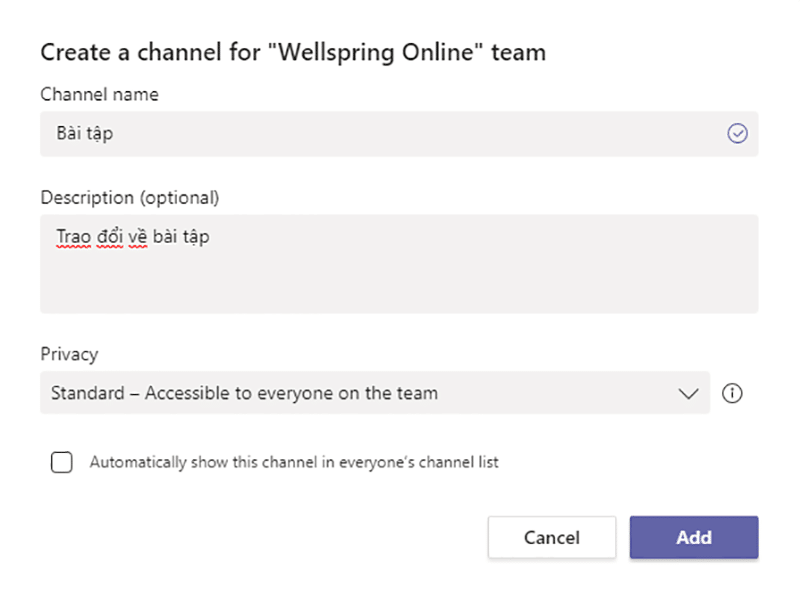This screenshot has height=595, width=800.
Task: Click the 'Description (optional)' label
Action: pos(130,197)
